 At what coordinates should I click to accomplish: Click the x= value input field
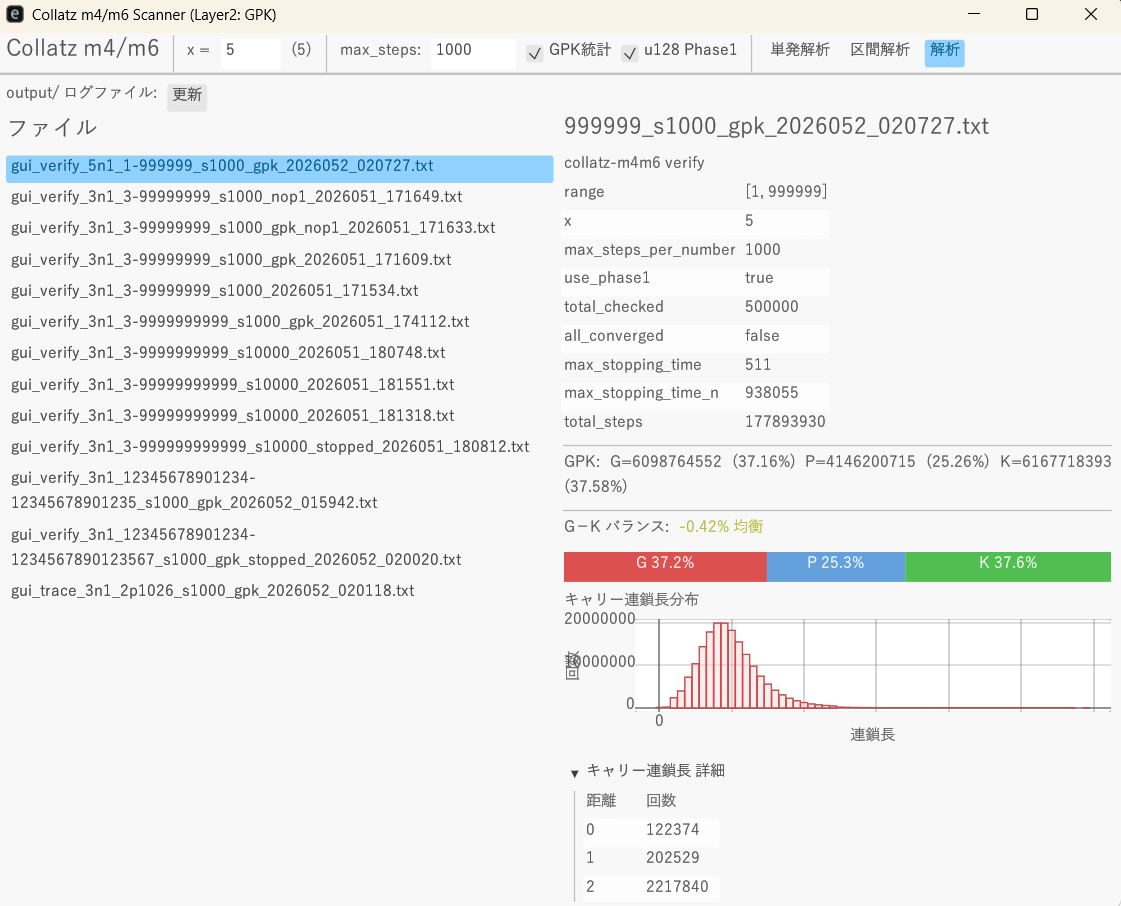tap(251, 52)
